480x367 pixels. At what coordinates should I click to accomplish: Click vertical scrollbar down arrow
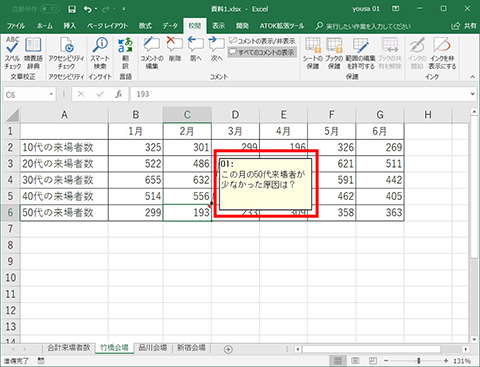point(474,340)
